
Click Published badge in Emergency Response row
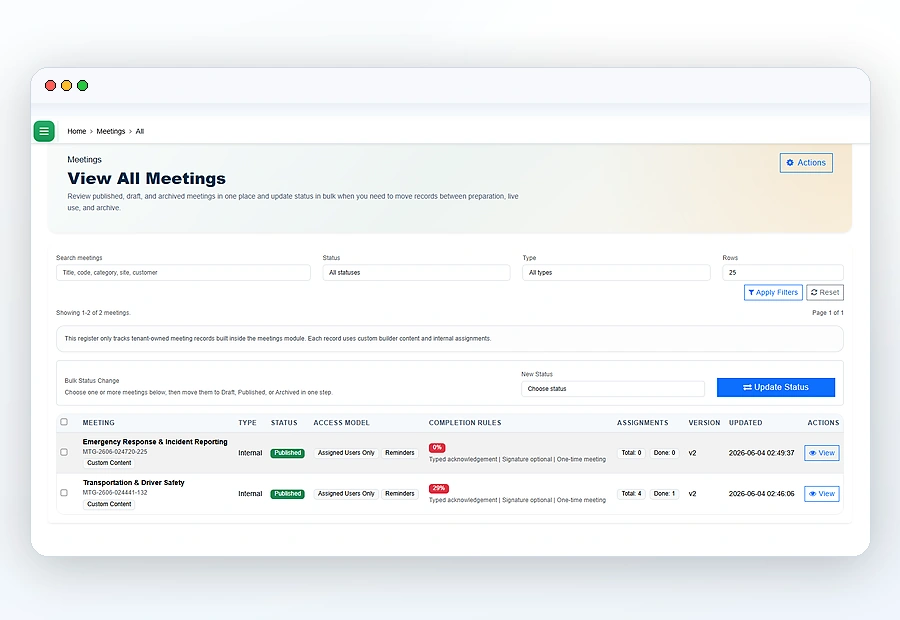pyautogui.click(x=288, y=453)
